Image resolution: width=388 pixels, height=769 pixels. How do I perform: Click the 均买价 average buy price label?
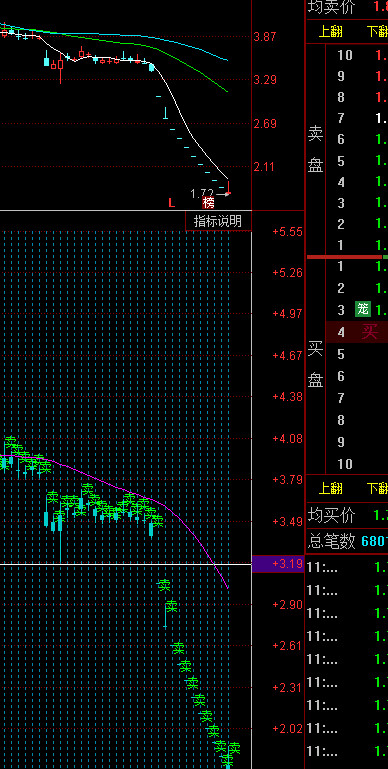click(332, 515)
